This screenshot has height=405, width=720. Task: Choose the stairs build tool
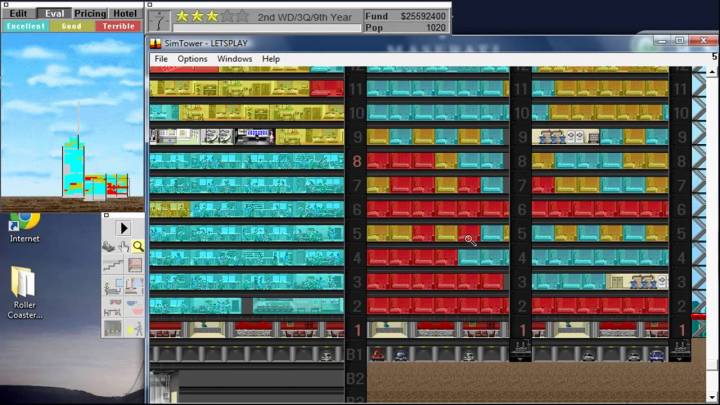coord(110,266)
